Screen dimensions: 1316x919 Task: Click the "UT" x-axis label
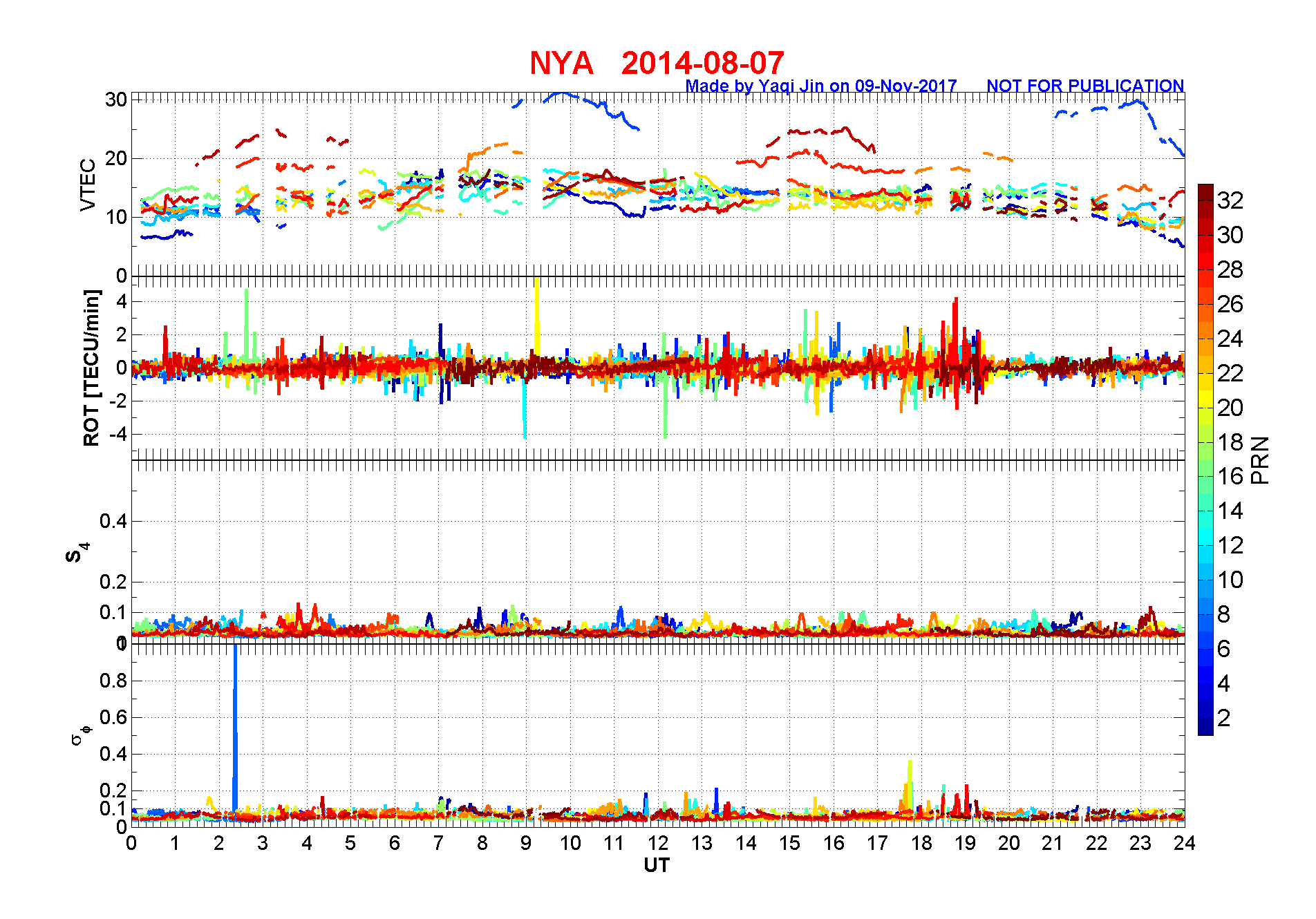(x=657, y=865)
